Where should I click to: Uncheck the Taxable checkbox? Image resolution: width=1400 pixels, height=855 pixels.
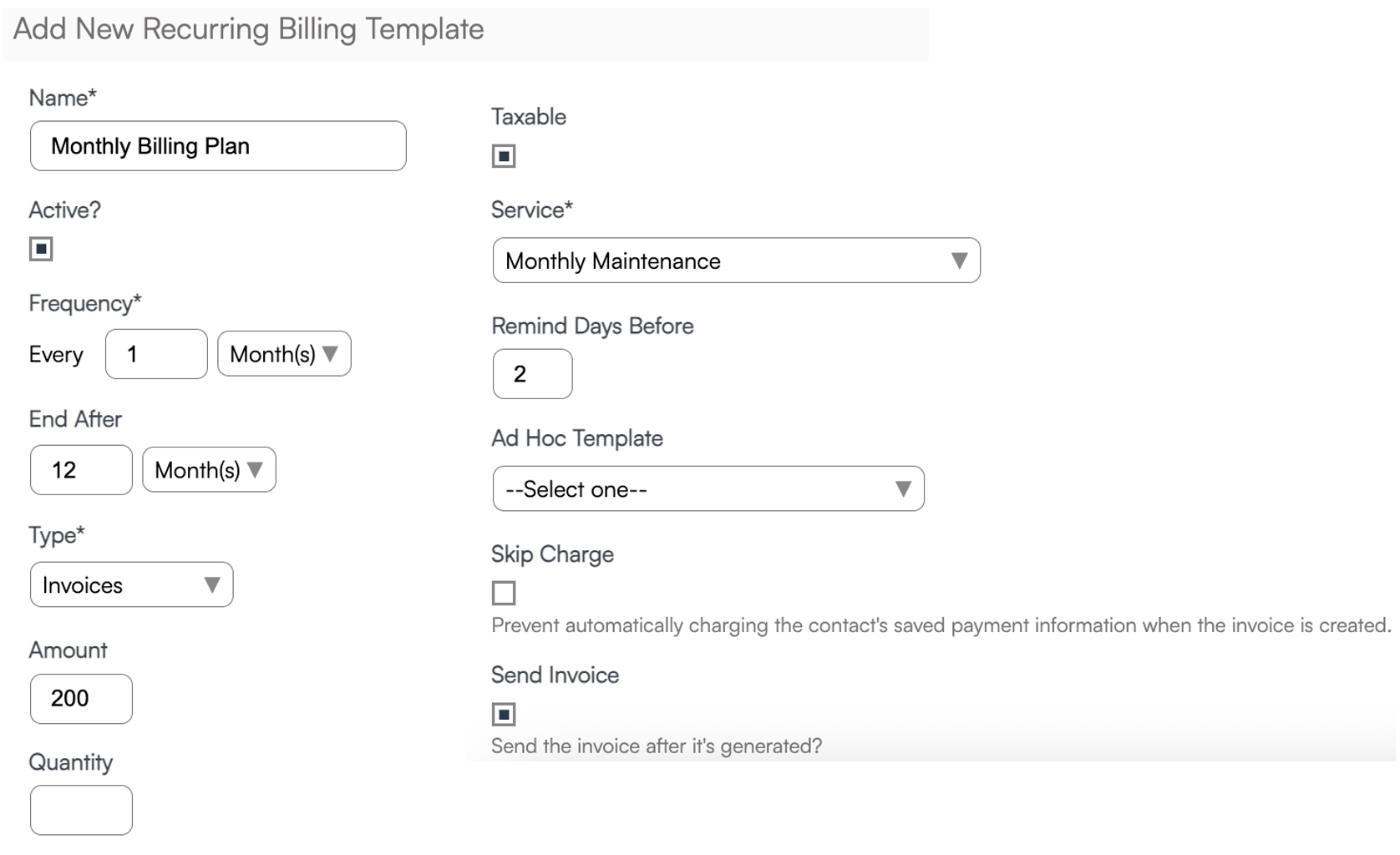tap(504, 156)
